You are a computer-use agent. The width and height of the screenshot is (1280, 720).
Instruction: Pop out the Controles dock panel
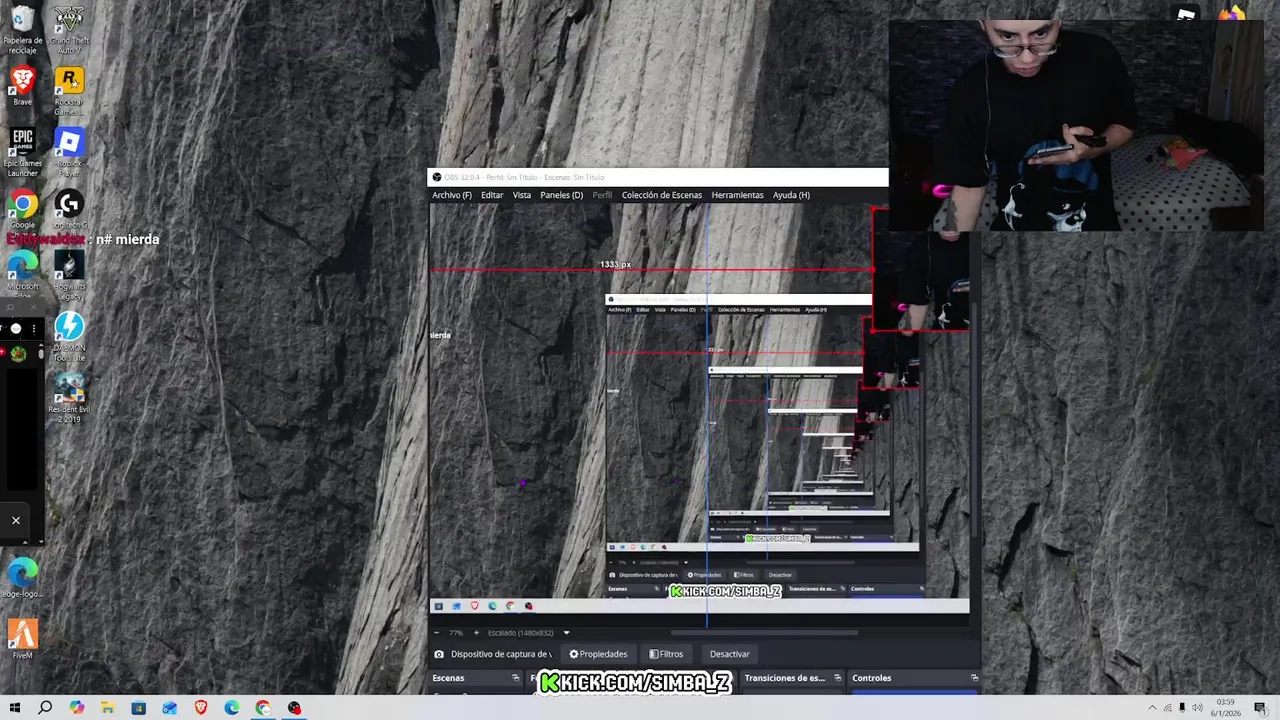coord(974,678)
